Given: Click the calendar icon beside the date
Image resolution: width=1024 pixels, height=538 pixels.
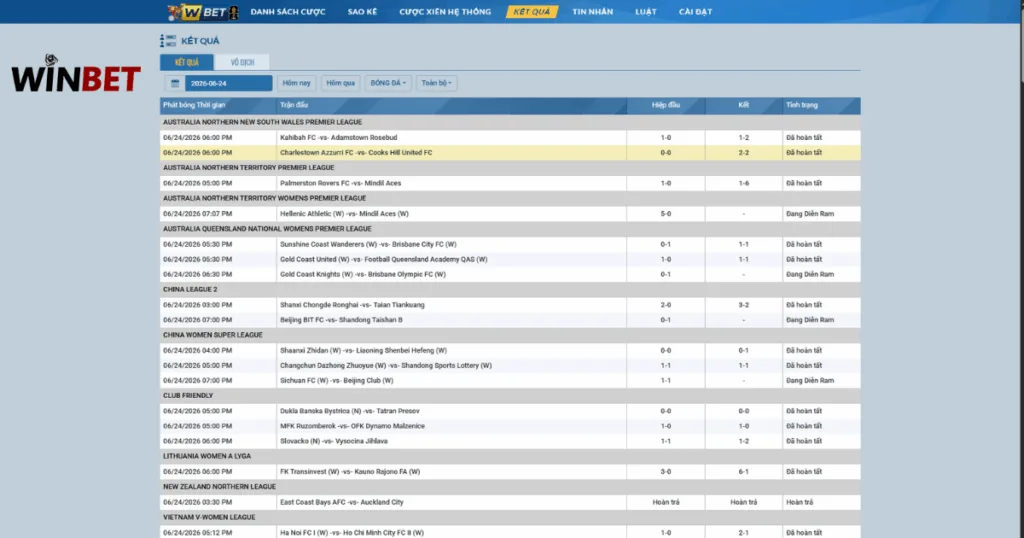Looking at the screenshot, I should point(175,83).
